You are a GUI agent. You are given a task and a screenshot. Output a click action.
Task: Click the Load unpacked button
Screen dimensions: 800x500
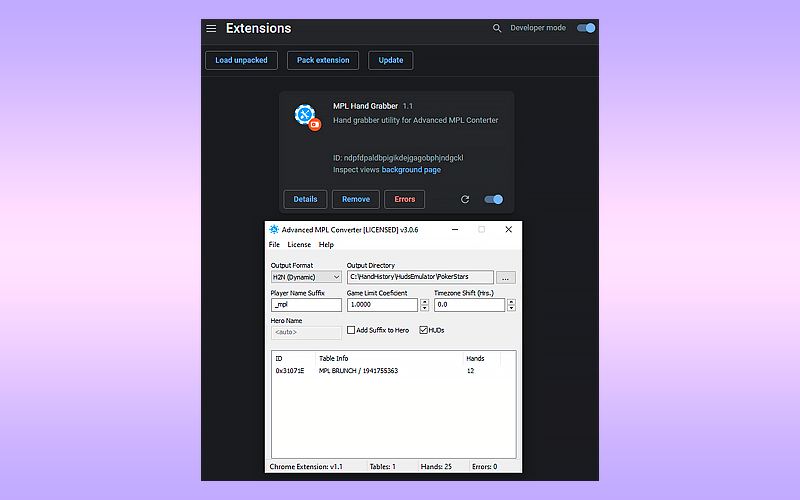coord(241,60)
